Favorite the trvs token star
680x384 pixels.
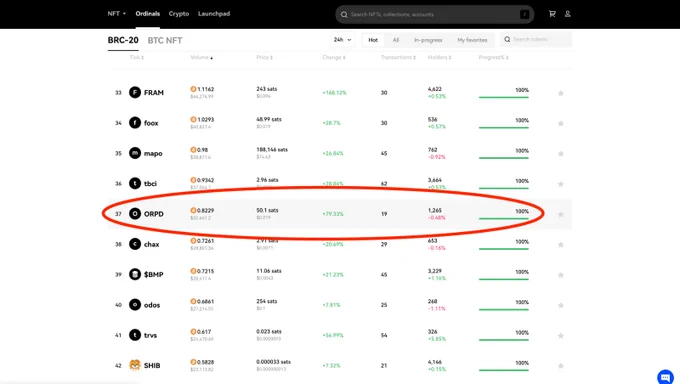(x=561, y=336)
